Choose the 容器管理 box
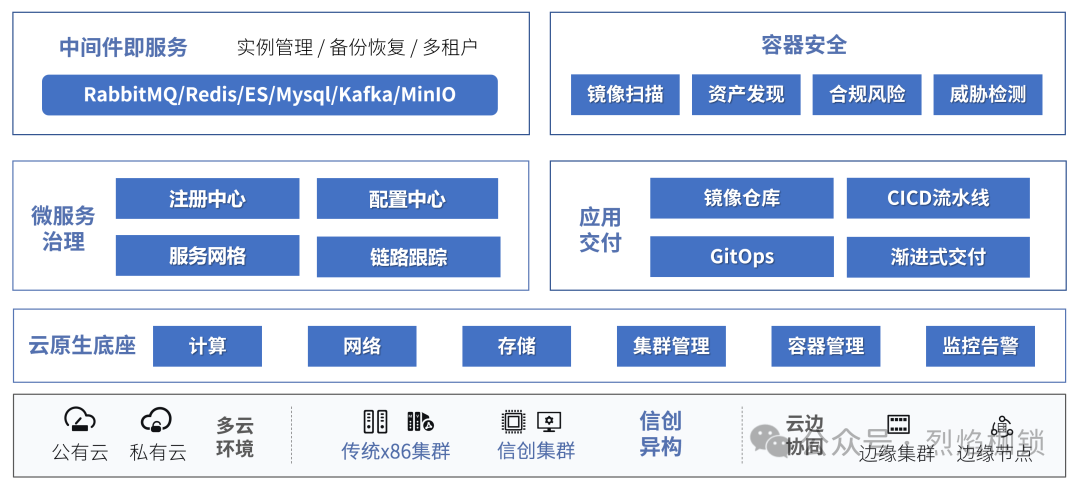The width and height of the screenshot is (1080, 486). pyautogui.click(x=826, y=346)
